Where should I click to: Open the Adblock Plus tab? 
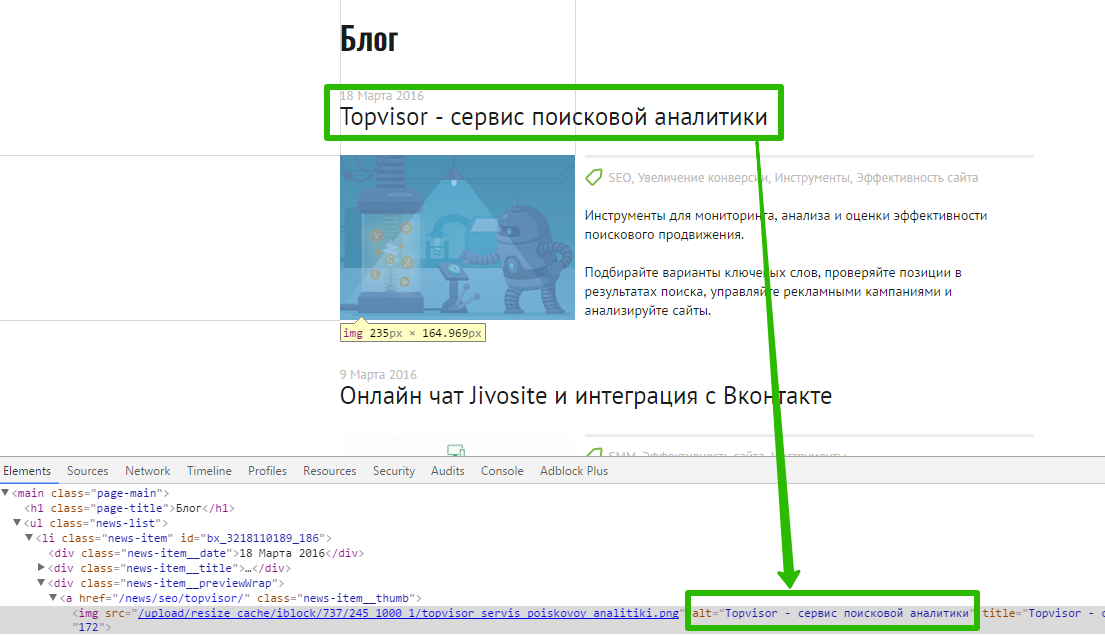pyautogui.click(x=574, y=471)
